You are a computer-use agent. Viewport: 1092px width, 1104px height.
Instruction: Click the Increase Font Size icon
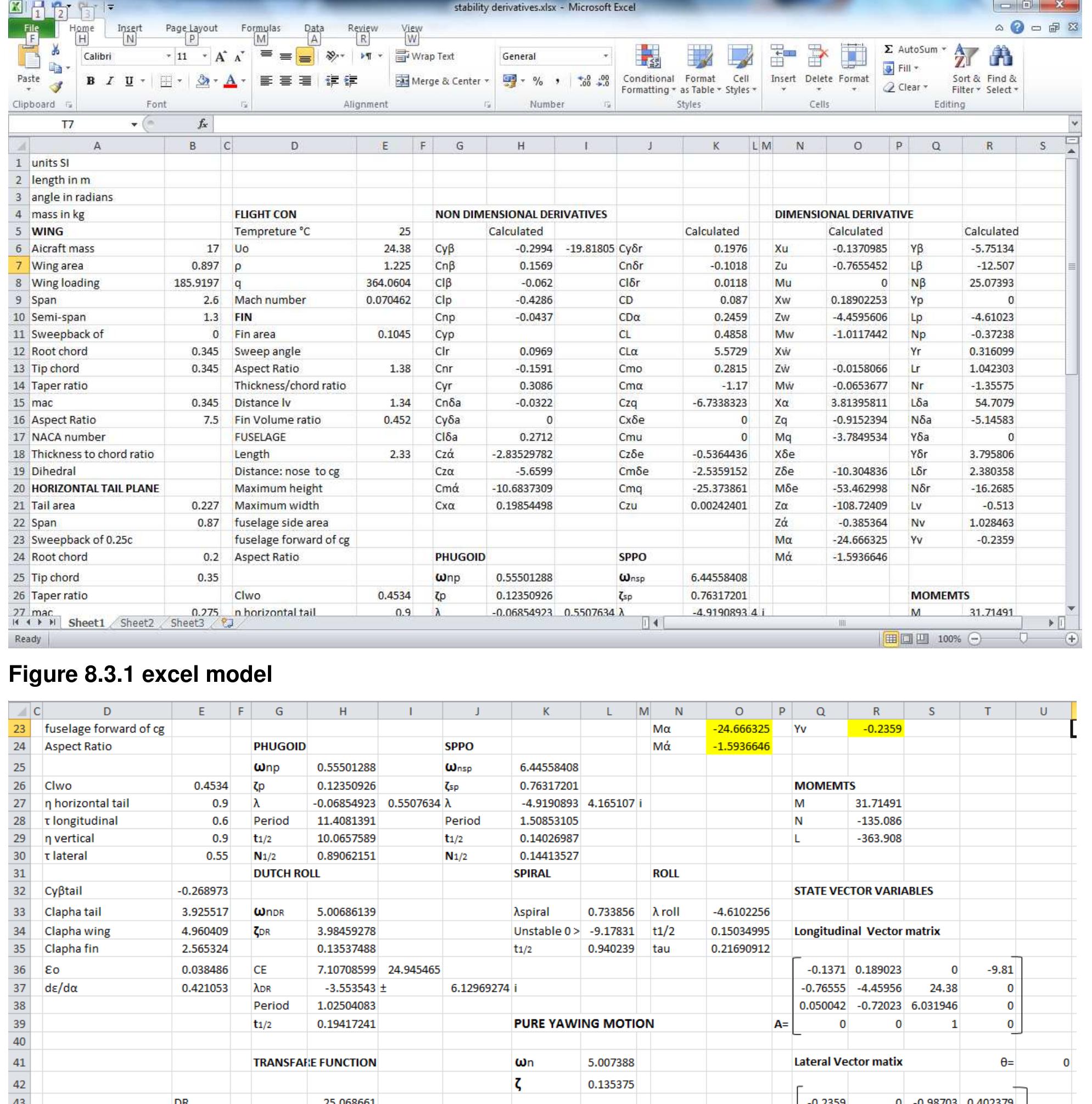[221, 57]
